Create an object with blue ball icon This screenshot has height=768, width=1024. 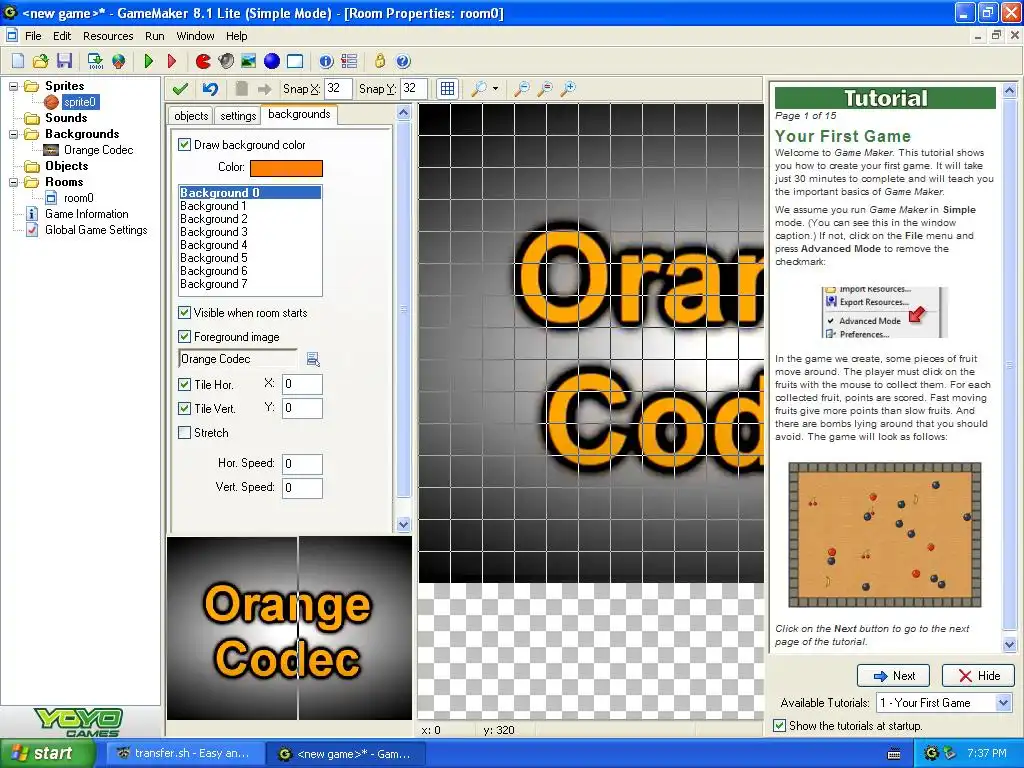tap(272, 61)
